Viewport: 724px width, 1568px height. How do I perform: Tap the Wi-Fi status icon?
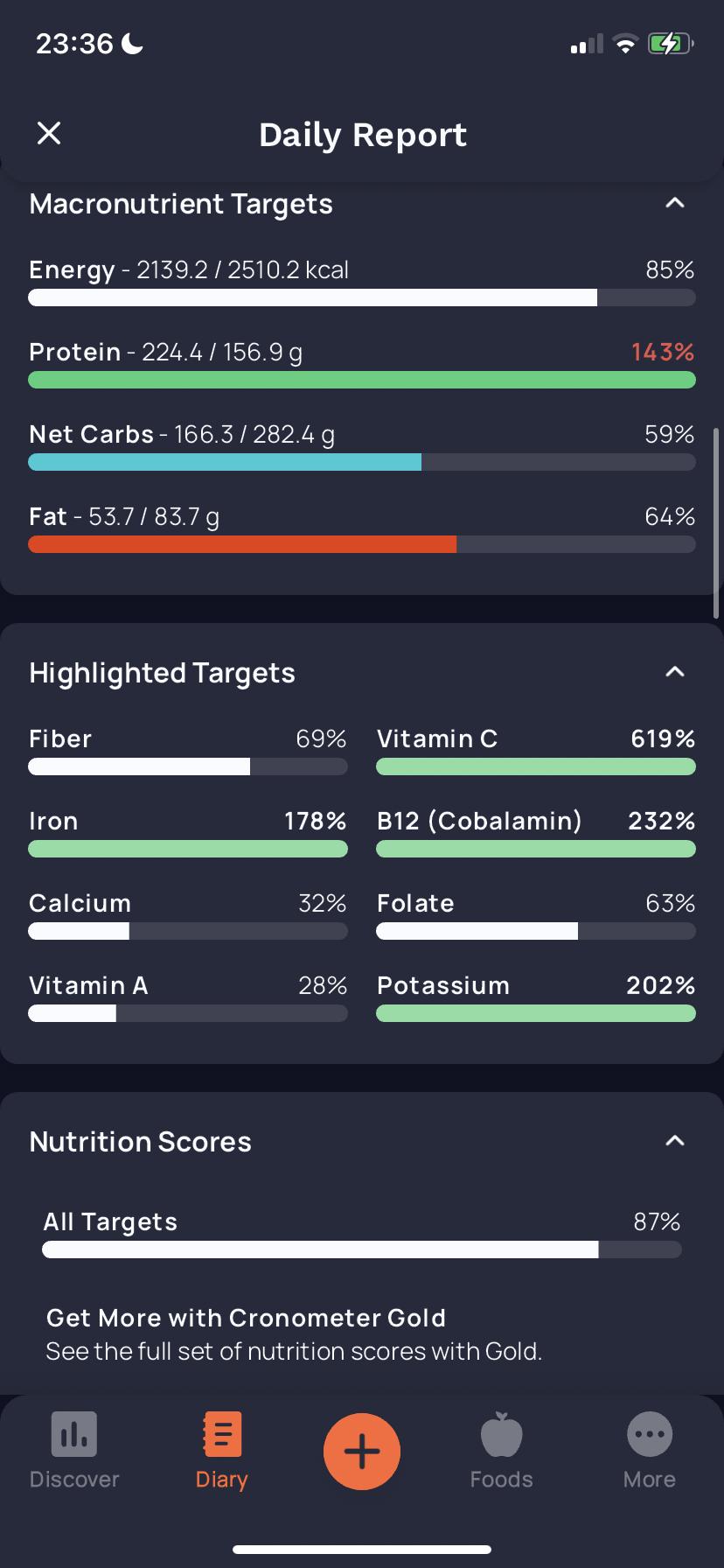[x=625, y=44]
